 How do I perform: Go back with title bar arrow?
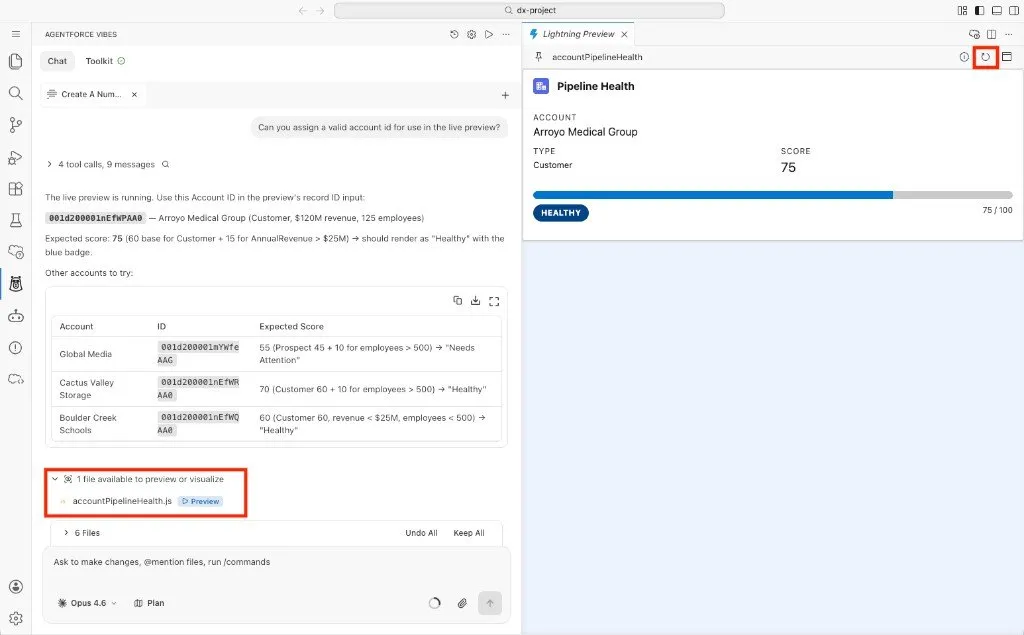pos(302,10)
